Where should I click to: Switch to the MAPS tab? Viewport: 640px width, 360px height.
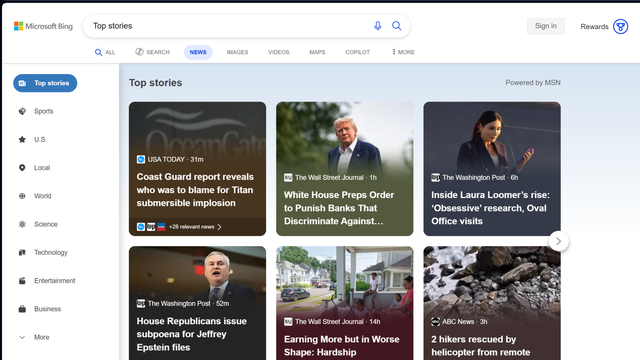pyautogui.click(x=317, y=52)
